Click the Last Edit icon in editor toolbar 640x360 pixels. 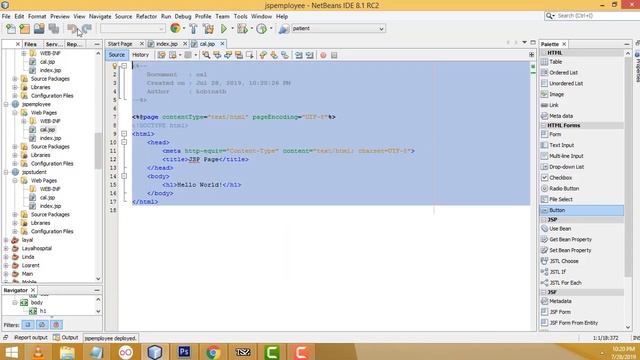tap(162, 55)
